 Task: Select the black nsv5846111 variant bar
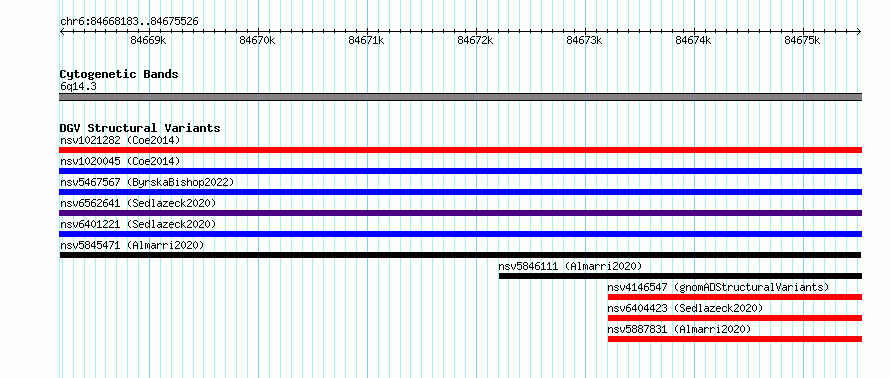point(681,276)
